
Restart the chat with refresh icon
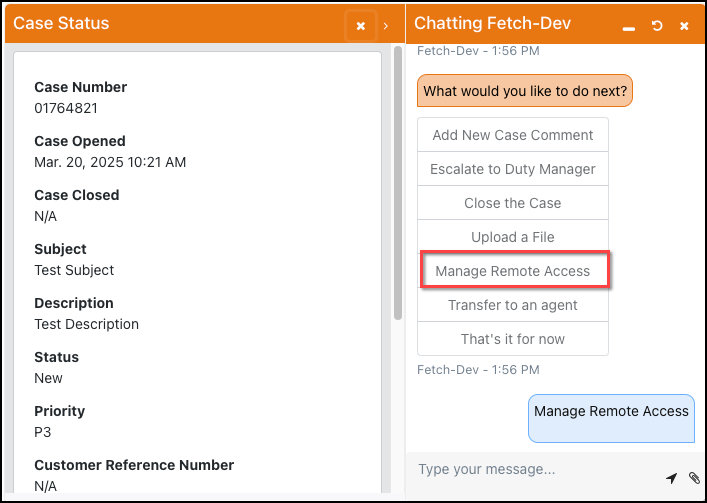657,26
